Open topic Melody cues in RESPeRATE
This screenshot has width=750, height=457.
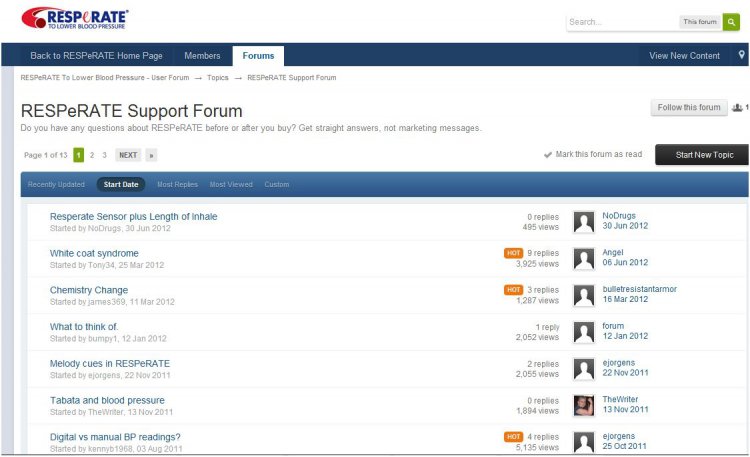click(x=110, y=363)
